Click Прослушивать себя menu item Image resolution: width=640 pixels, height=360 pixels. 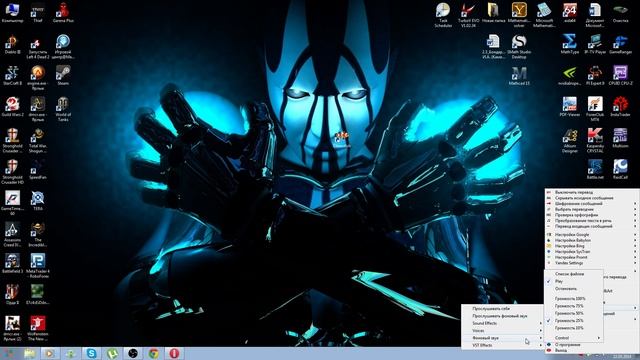[502, 309]
